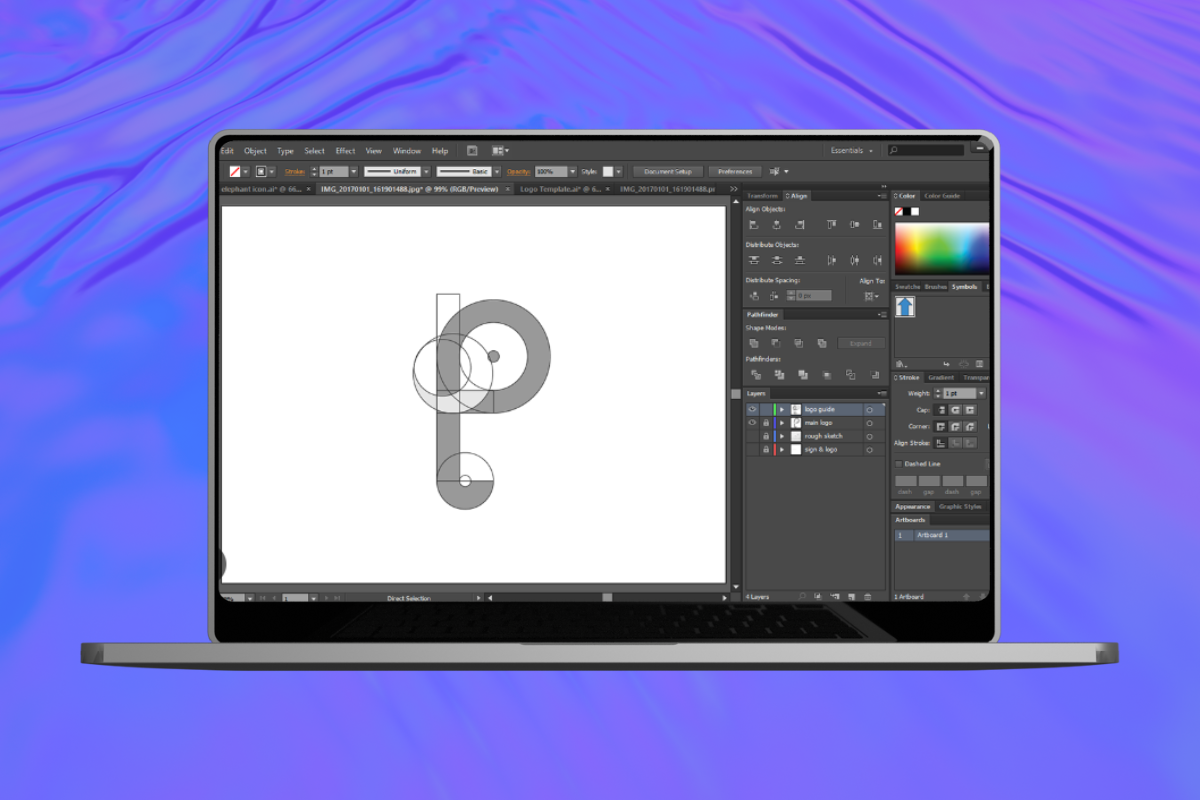
Task: Open the Effect menu
Action: point(345,151)
